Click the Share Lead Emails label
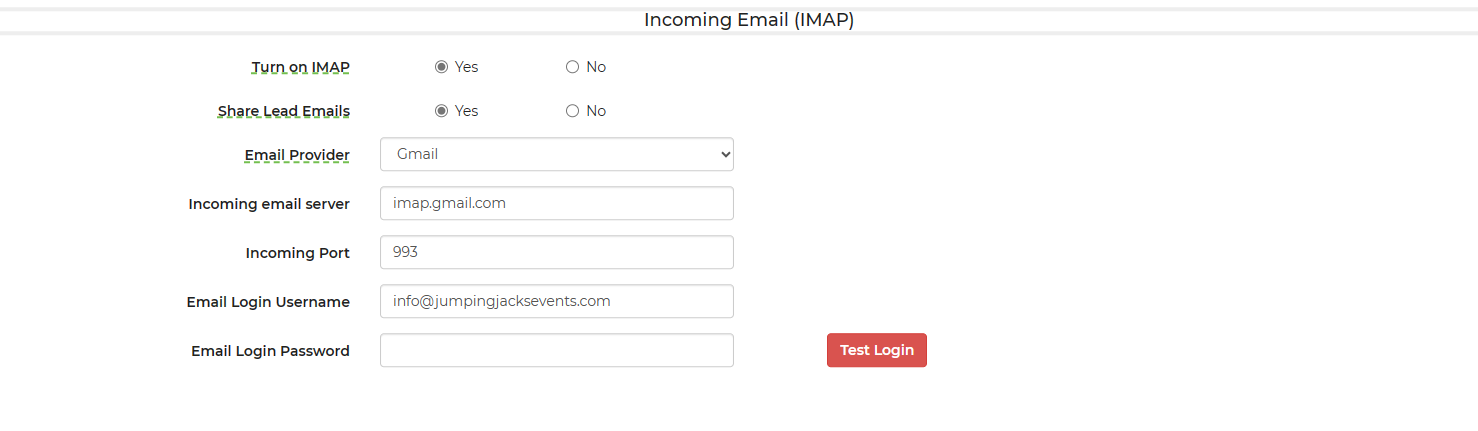Screen dimensions: 1478x431 coord(284,111)
